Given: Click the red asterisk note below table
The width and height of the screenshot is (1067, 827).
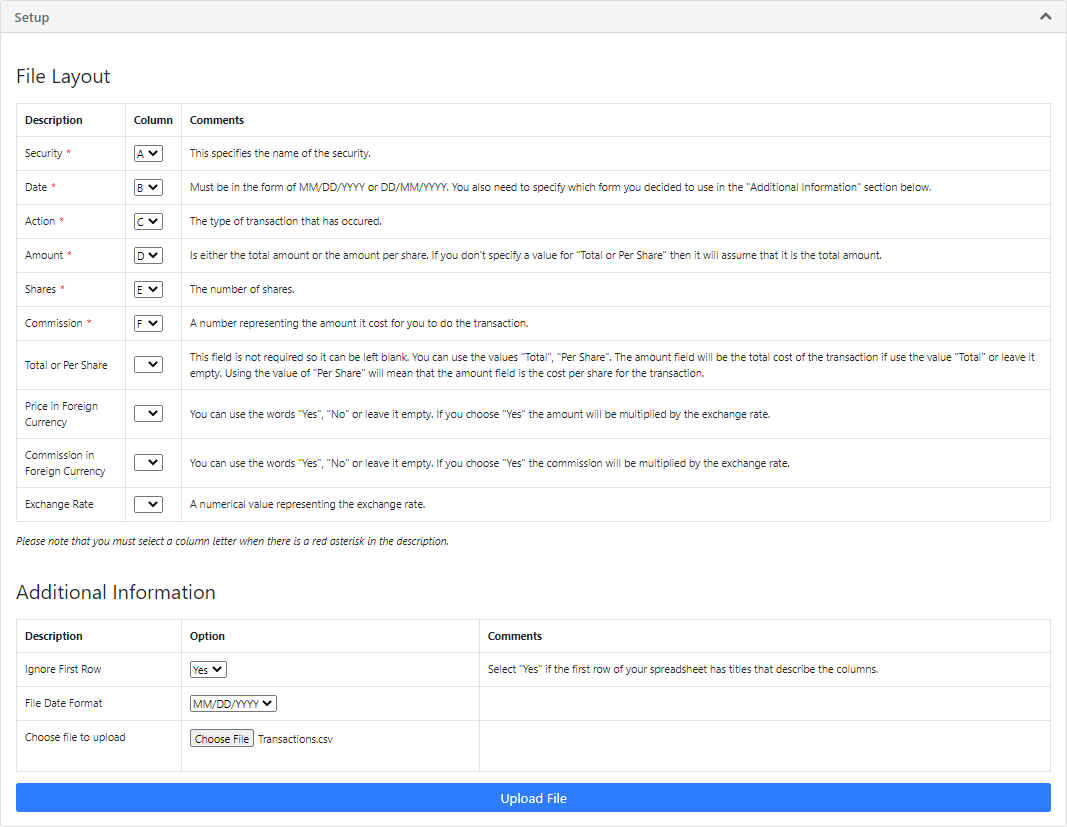Looking at the screenshot, I should point(233,541).
